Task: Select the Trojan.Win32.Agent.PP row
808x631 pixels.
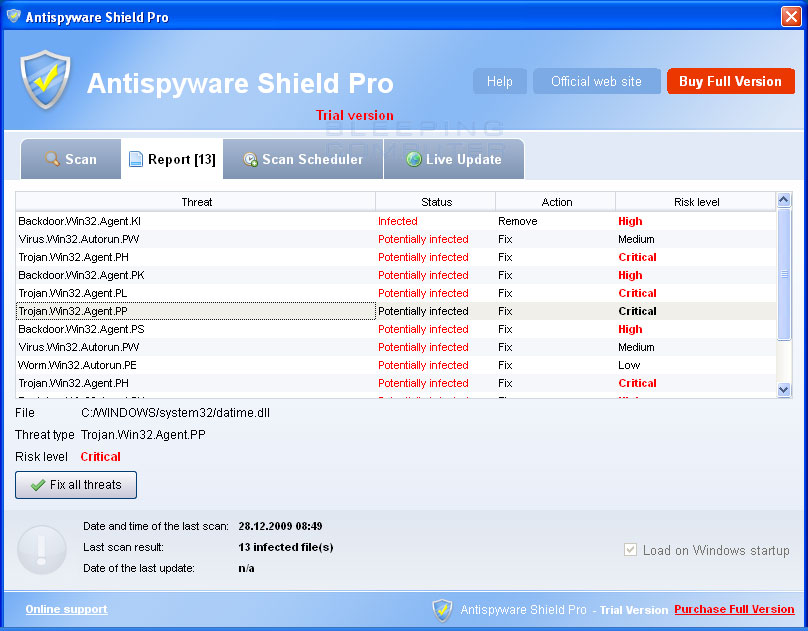Action: tap(396, 311)
